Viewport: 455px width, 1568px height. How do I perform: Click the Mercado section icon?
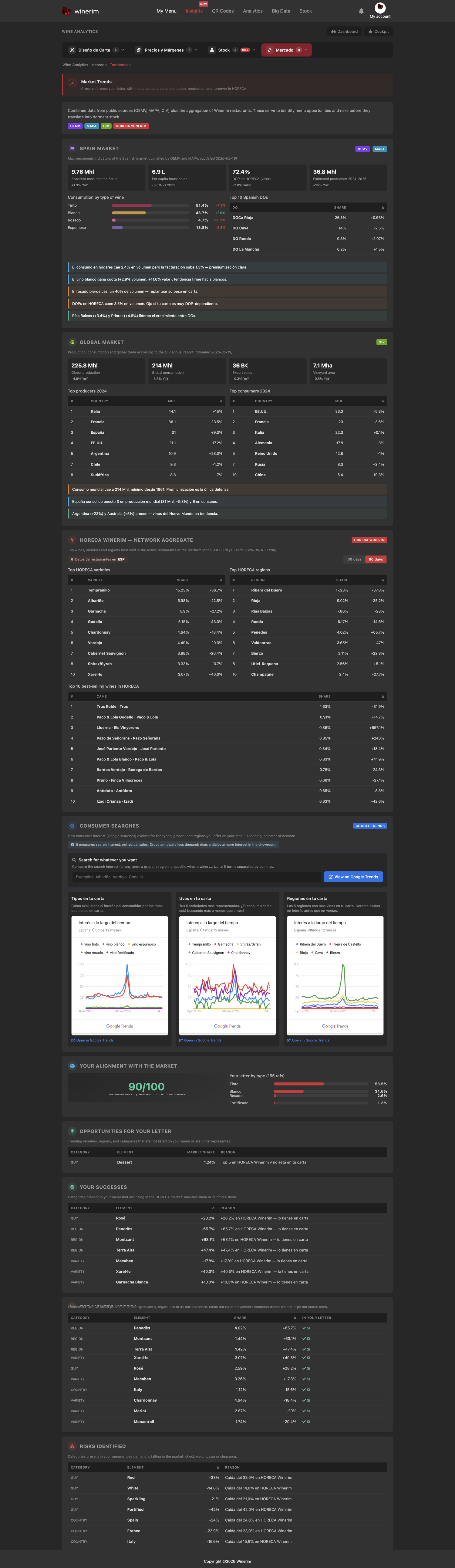point(269,50)
